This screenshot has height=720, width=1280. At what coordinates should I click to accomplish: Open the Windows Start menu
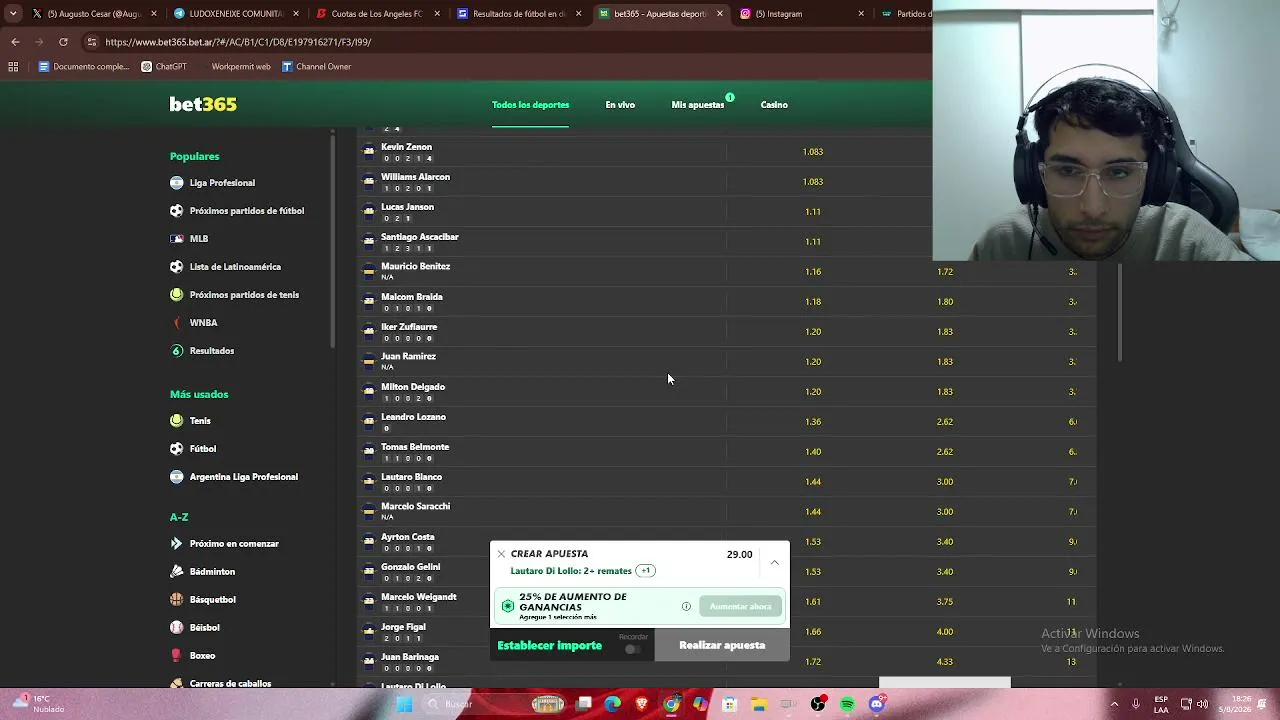404,704
